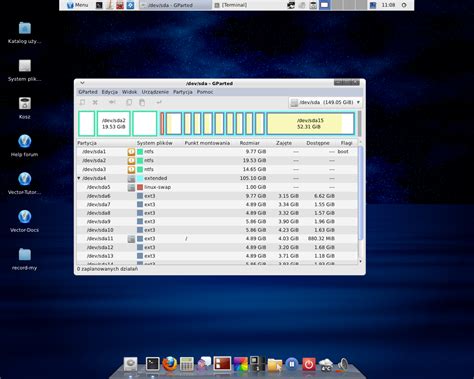Click scrollbar down arrow in partition list
Image resolution: width=474 pixels, height=379 pixels.
tap(360, 262)
